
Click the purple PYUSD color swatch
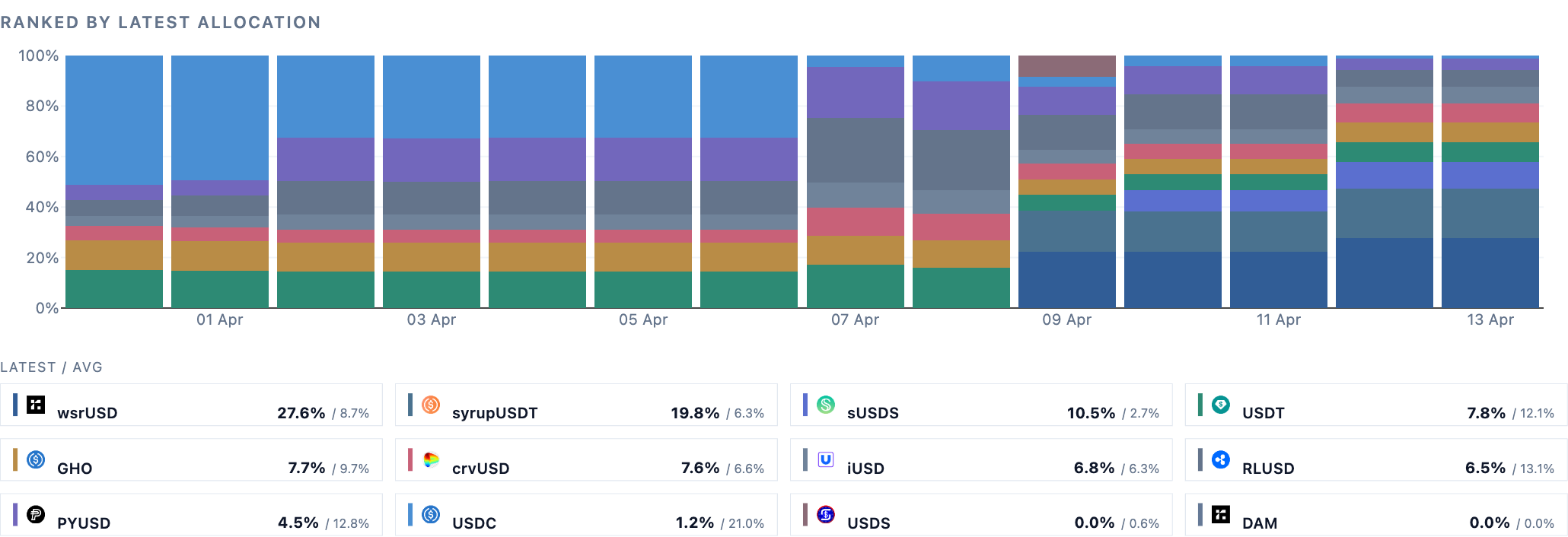point(15,514)
